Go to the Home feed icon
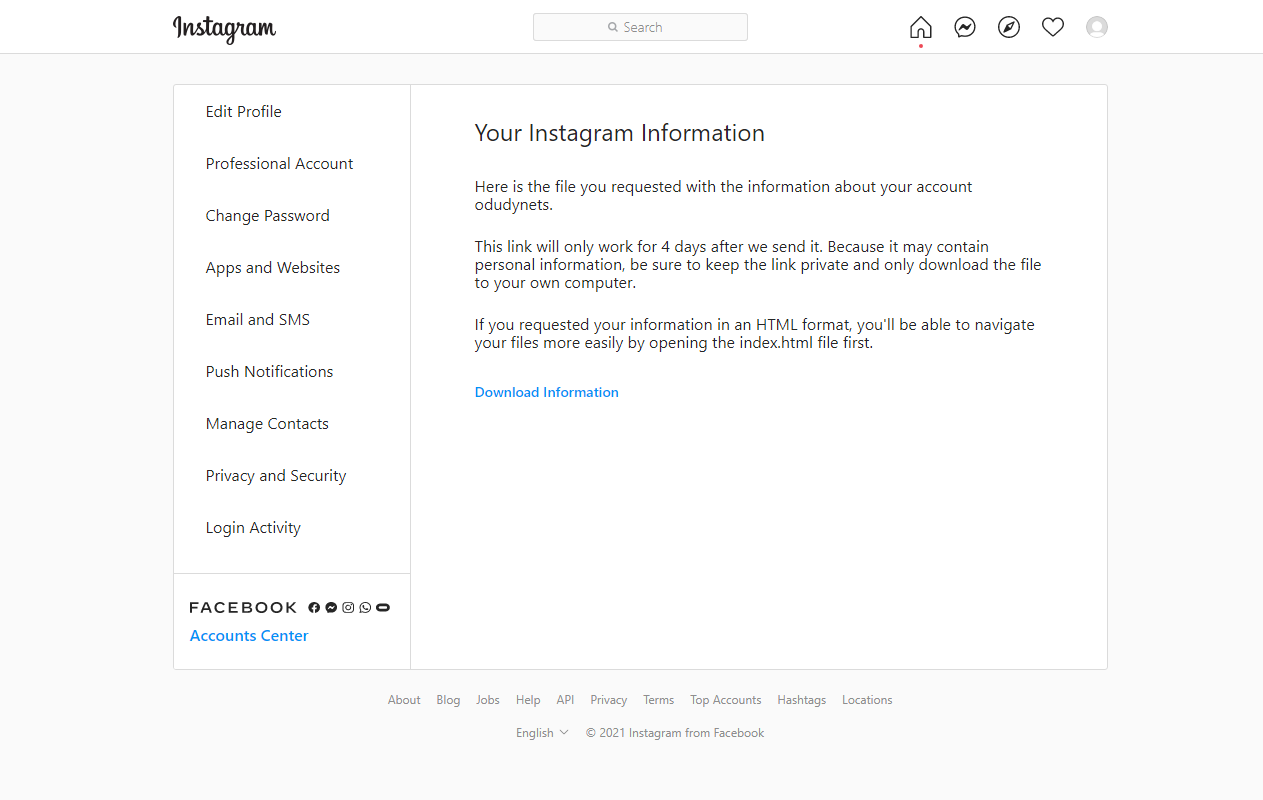The width and height of the screenshot is (1263, 800). 921,27
